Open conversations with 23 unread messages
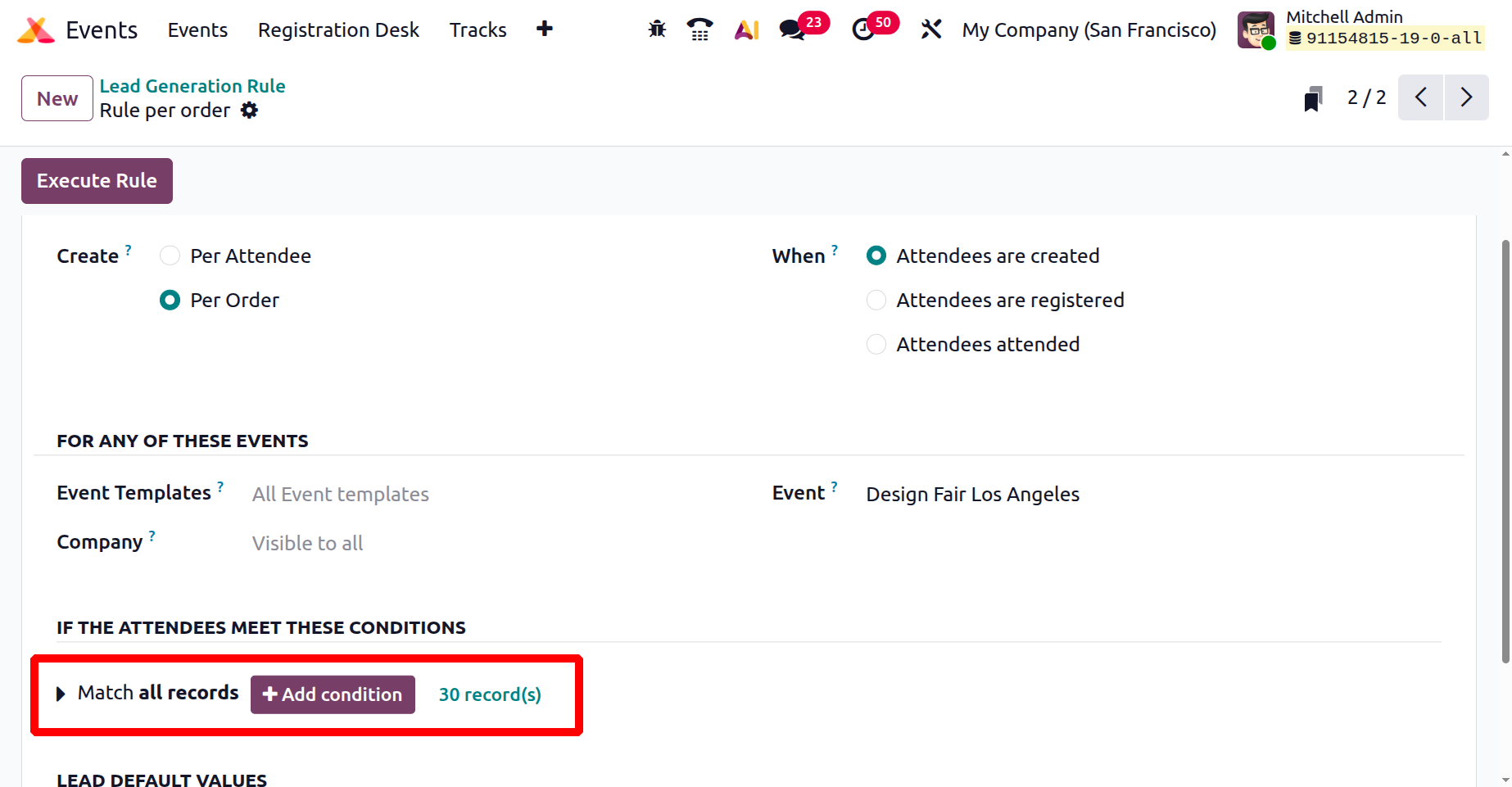Viewport: 1512px width, 787px height. (x=792, y=30)
